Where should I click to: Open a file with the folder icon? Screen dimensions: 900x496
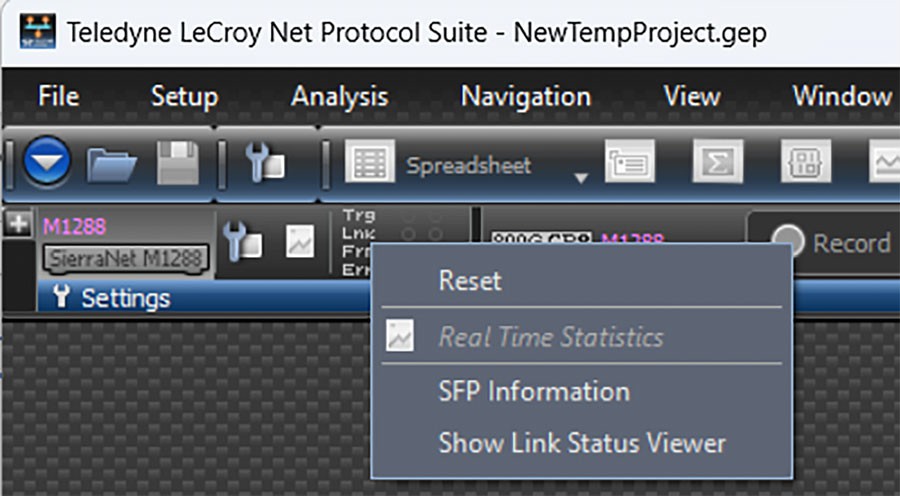pyautogui.click(x=111, y=164)
